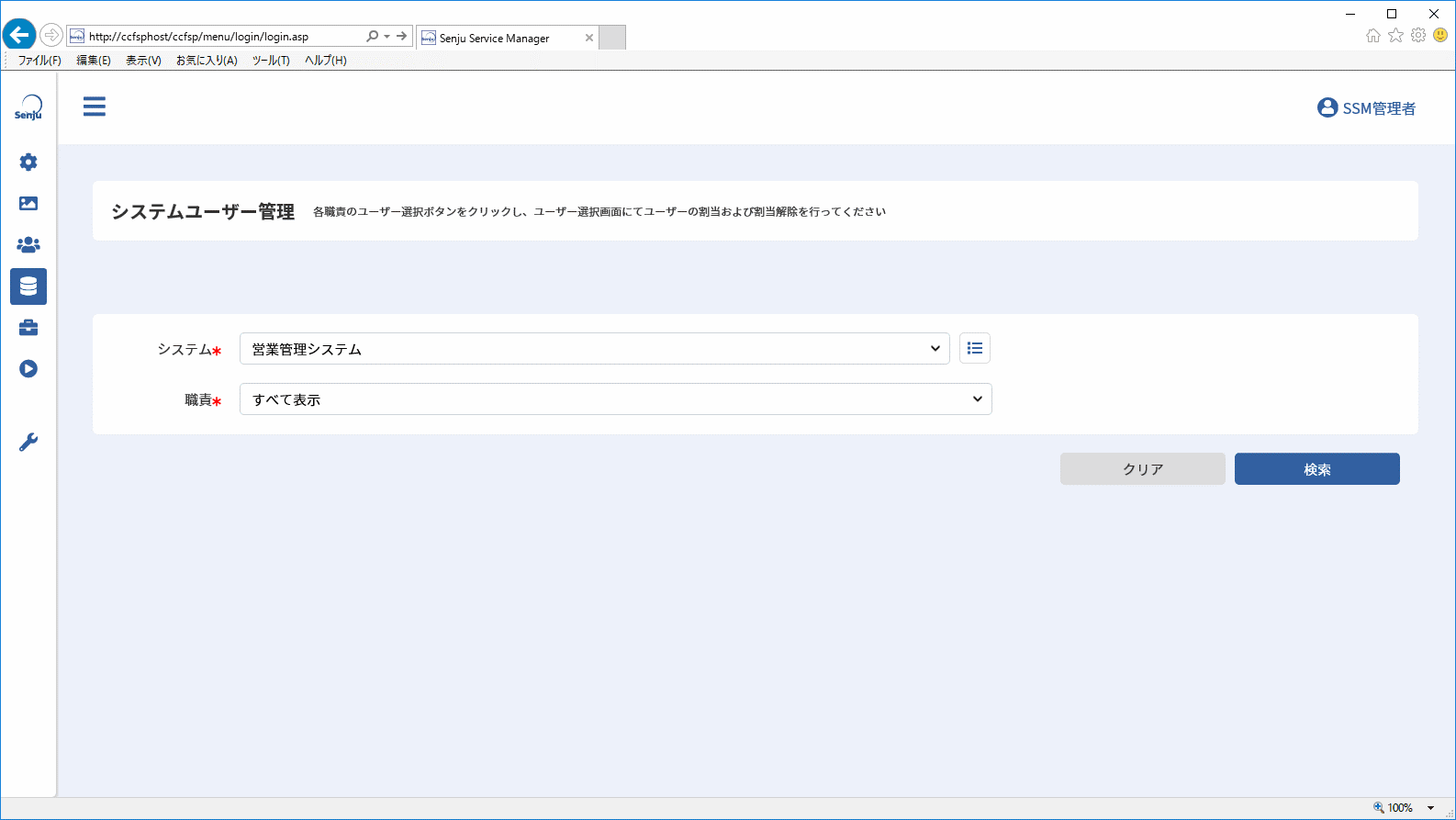This screenshot has height=820, width=1456.
Task: Open the users group icon in the sidebar
Action: (x=28, y=245)
